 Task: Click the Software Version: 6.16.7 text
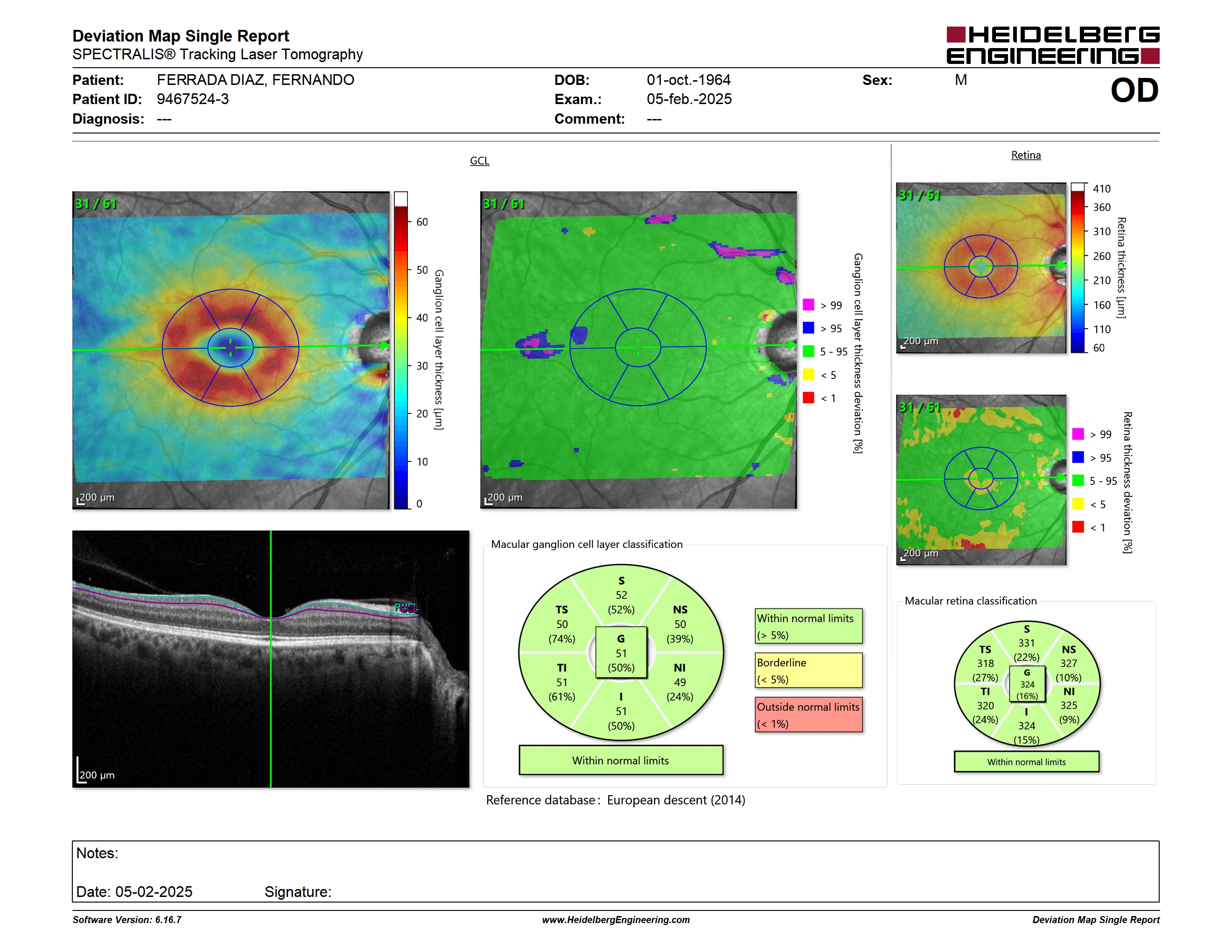[127, 920]
